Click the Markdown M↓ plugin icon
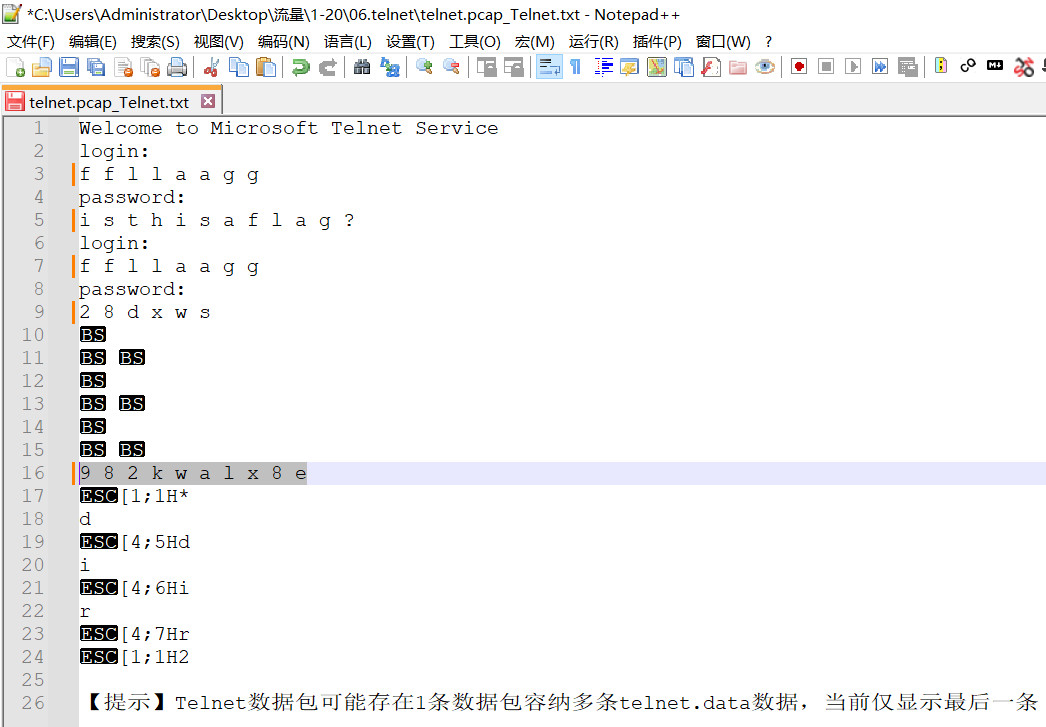Image resolution: width=1046 pixels, height=727 pixels. pyautogui.click(x=995, y=65)
